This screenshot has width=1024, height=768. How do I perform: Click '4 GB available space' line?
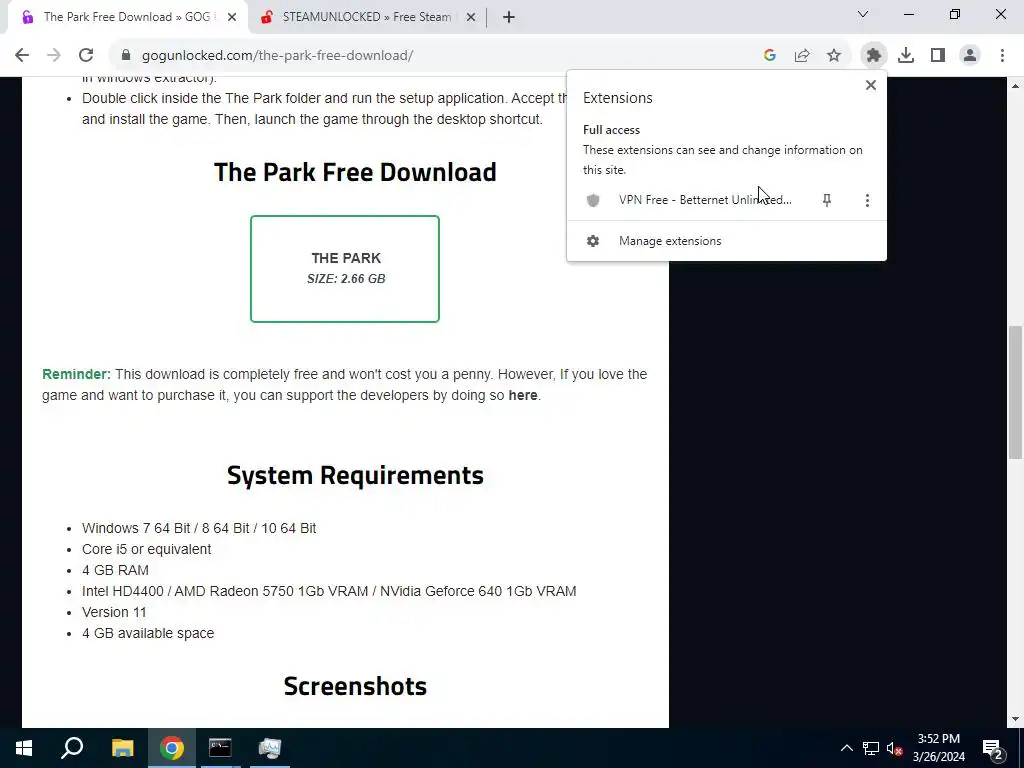pyautogui.click(x=148, y=633)
